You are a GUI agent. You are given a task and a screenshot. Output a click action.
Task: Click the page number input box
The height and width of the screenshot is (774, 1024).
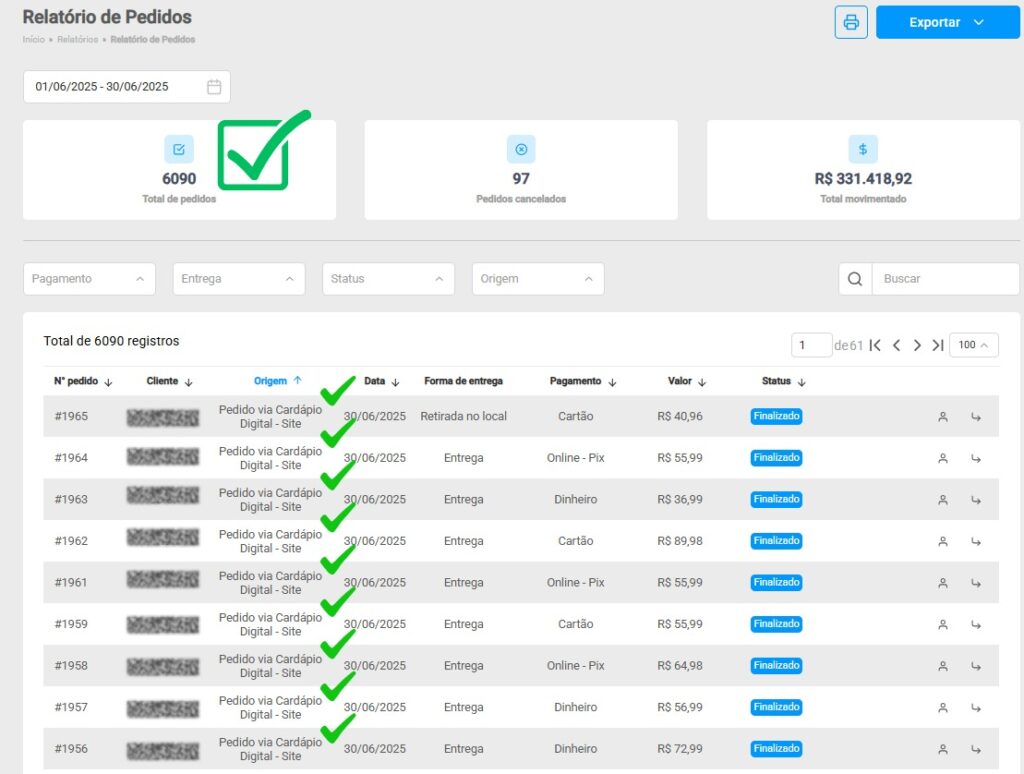pos(811,345)
